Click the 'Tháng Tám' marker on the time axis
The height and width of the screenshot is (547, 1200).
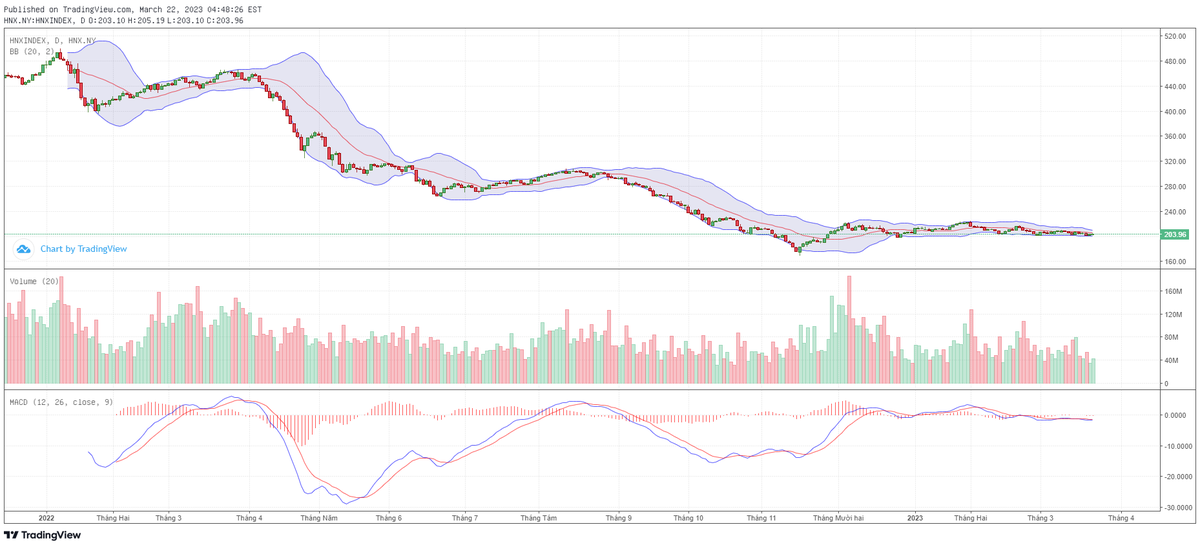pyautogui.click(x=537, y=518)
